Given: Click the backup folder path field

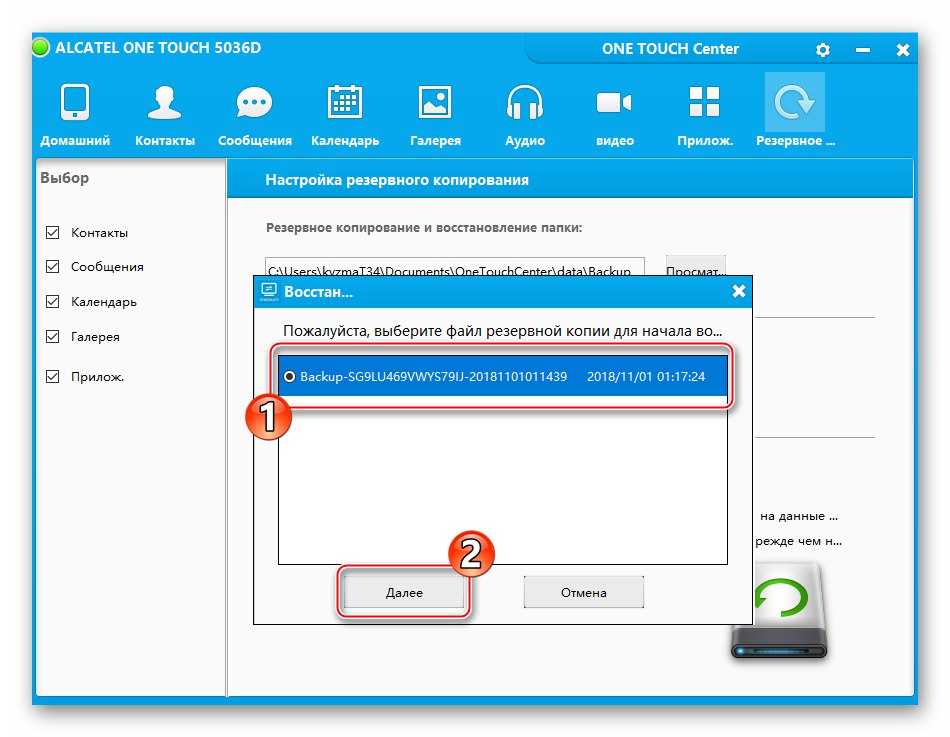Looking at the screenshot, I should [x=454, y=267].
